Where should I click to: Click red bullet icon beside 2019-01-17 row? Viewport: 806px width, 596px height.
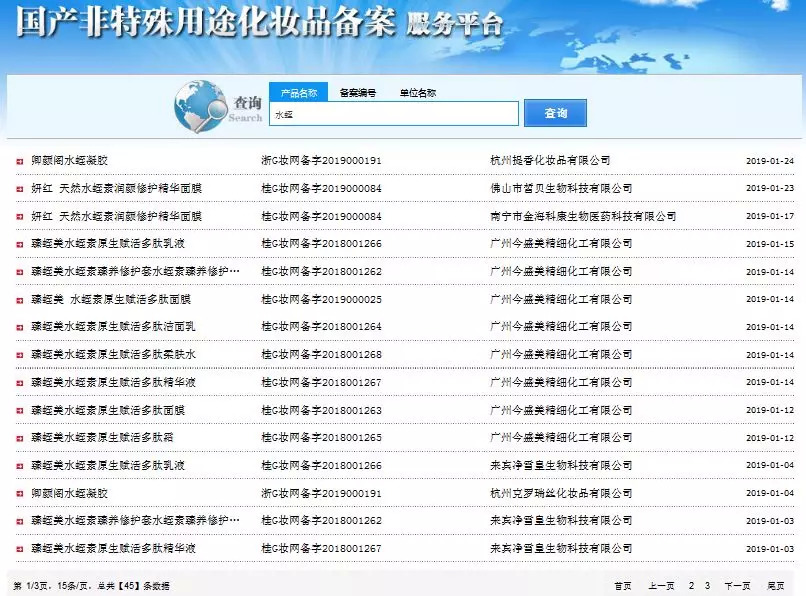[x=20, y=217]
